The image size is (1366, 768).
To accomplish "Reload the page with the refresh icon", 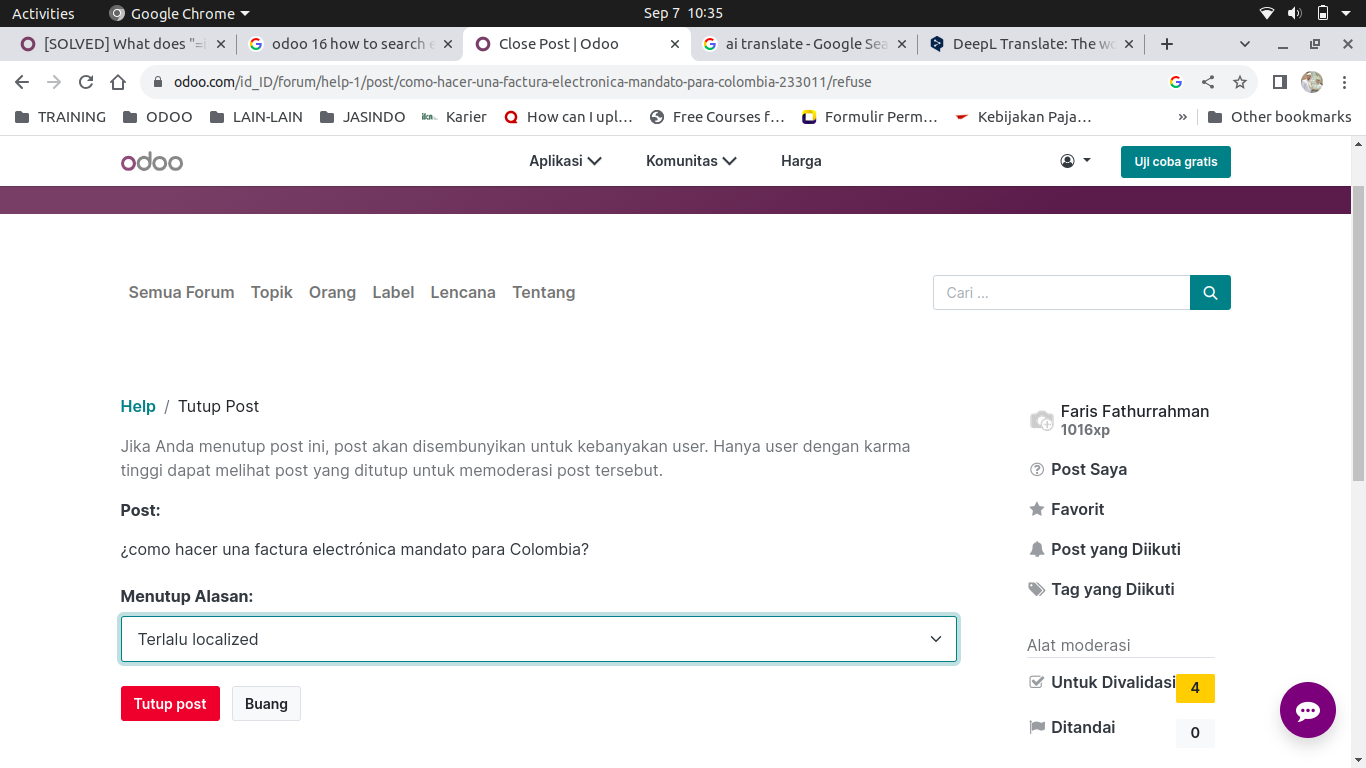I will pos(86,82).
